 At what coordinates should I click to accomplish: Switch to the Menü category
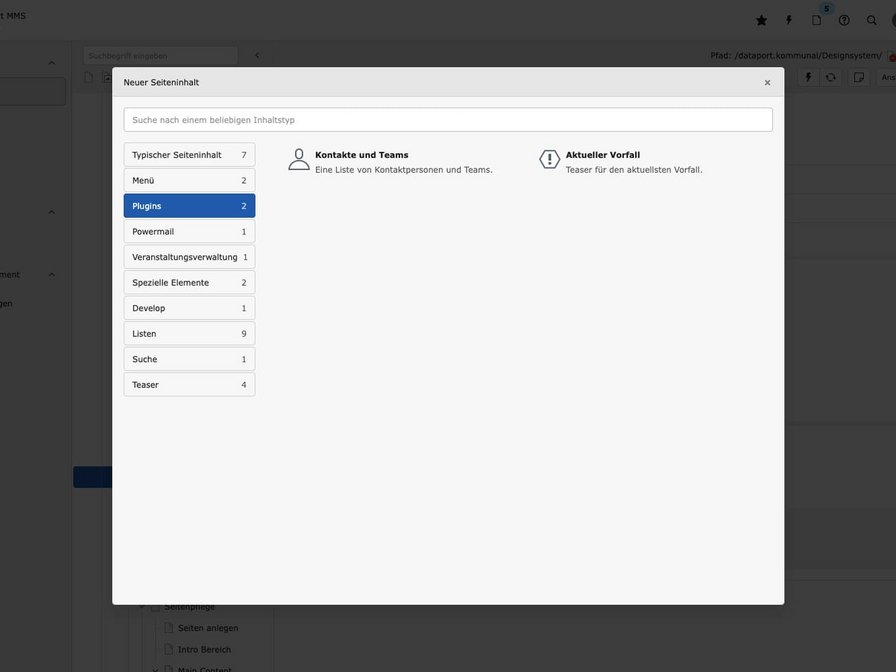pyautogui.click(x=189, y=181)
